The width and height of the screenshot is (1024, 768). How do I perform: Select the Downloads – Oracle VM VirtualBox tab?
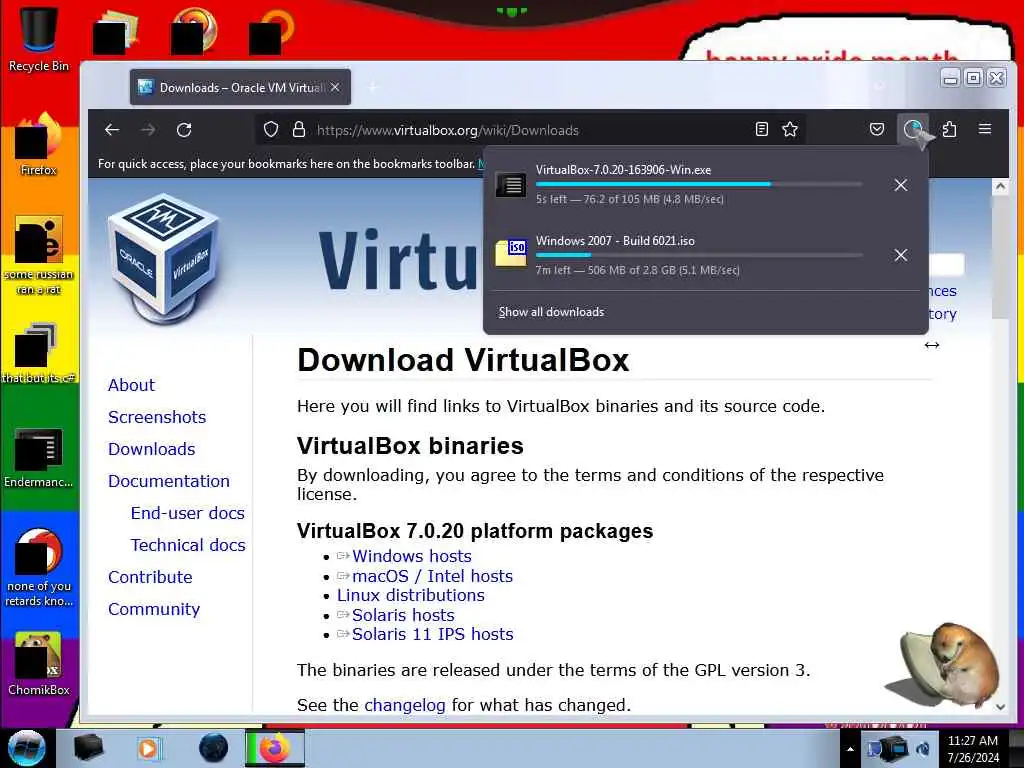[x=240, y=88]
